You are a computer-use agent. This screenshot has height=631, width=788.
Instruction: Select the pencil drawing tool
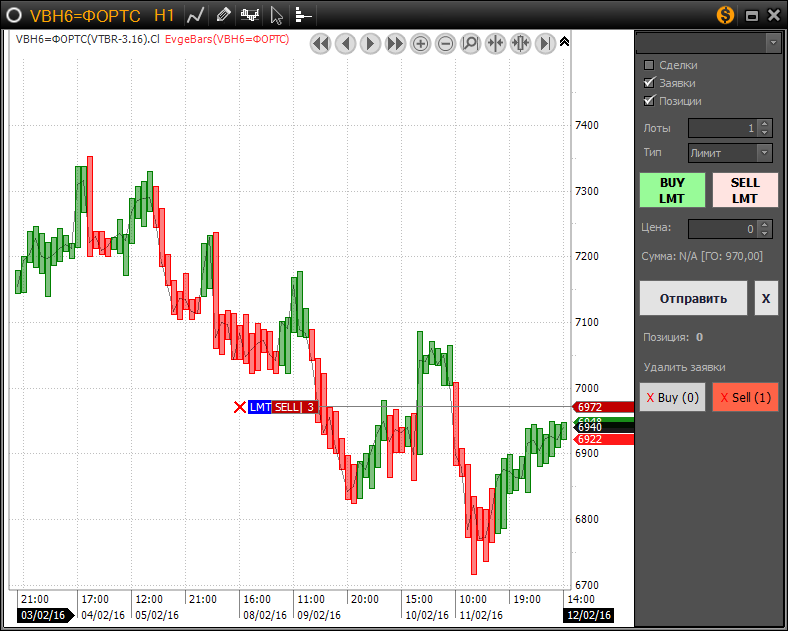coord(223,15)
